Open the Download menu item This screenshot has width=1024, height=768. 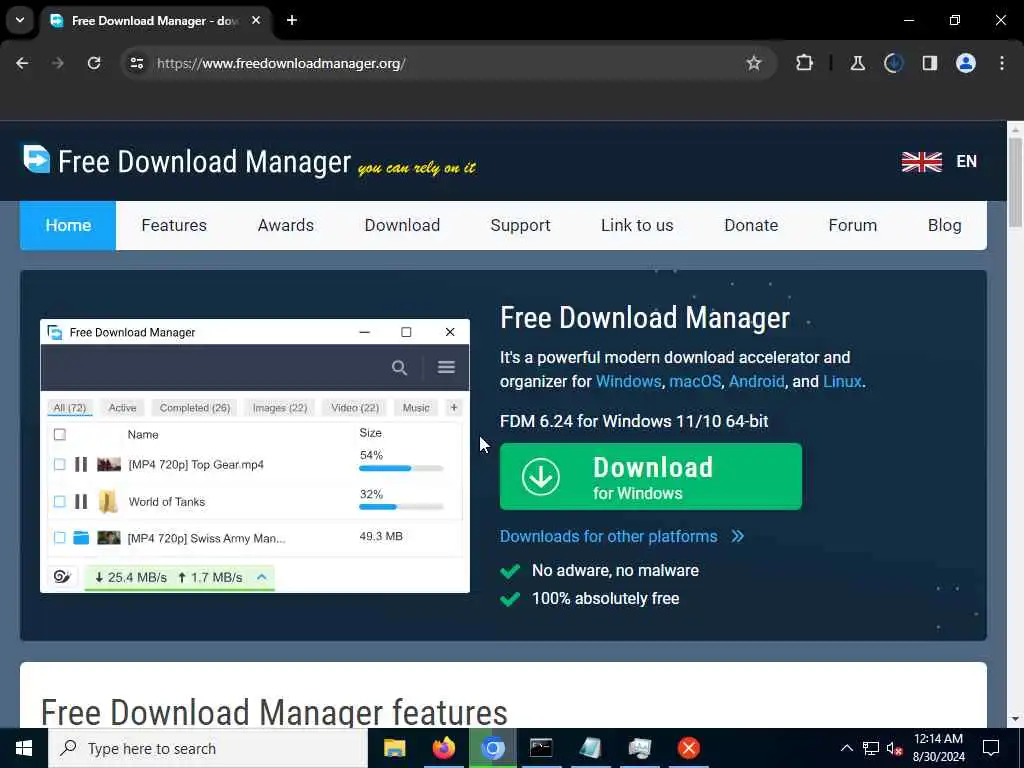pyautogui.click(x=402, y=225)
